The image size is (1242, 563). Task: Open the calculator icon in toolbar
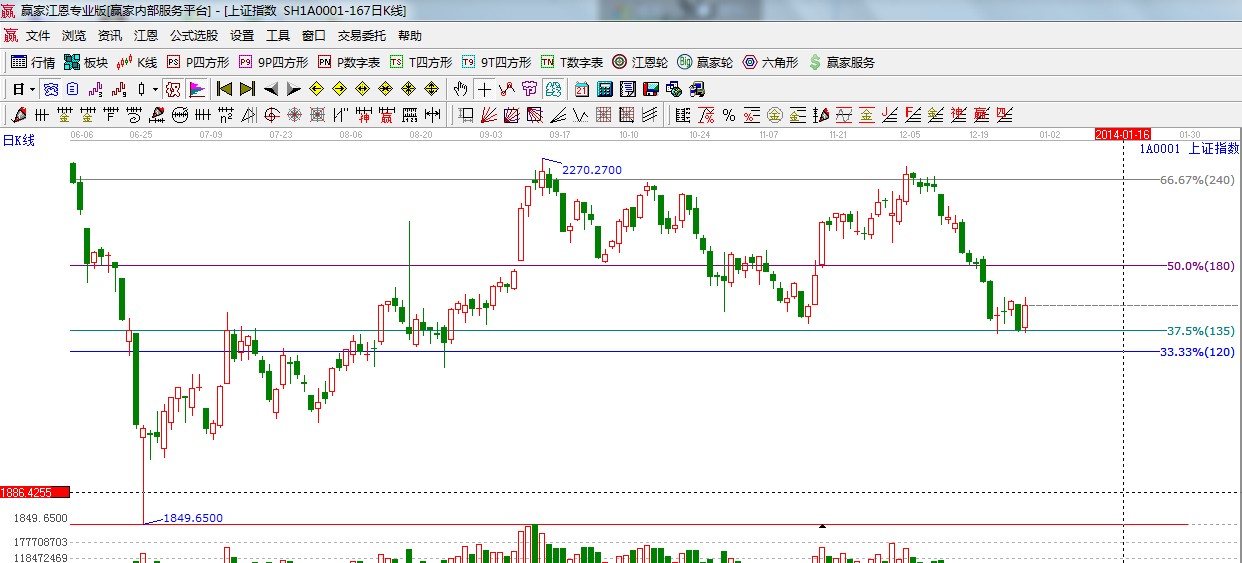tap(604, 89)
